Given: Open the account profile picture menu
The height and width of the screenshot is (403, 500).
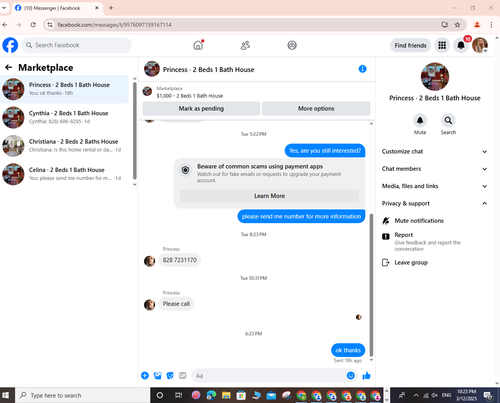Looking at the screenshot, I should [x=480, y=45].
